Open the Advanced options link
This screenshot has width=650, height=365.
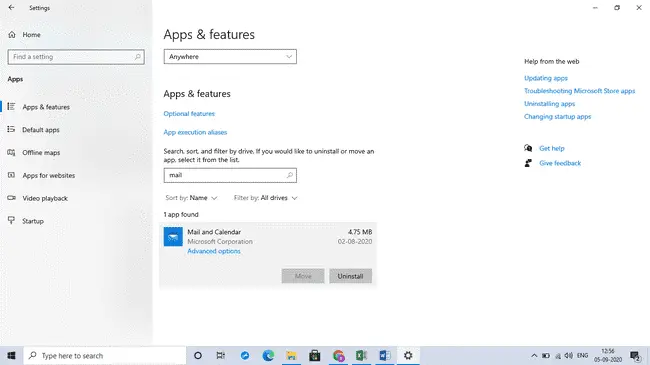[x=214, y=251]
